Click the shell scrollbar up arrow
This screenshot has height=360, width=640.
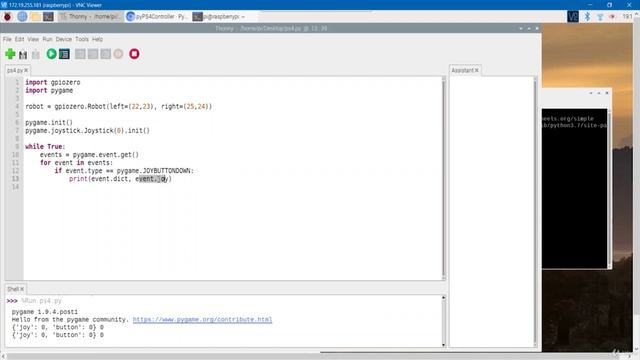pyautogui.click(x=443, y=298)
